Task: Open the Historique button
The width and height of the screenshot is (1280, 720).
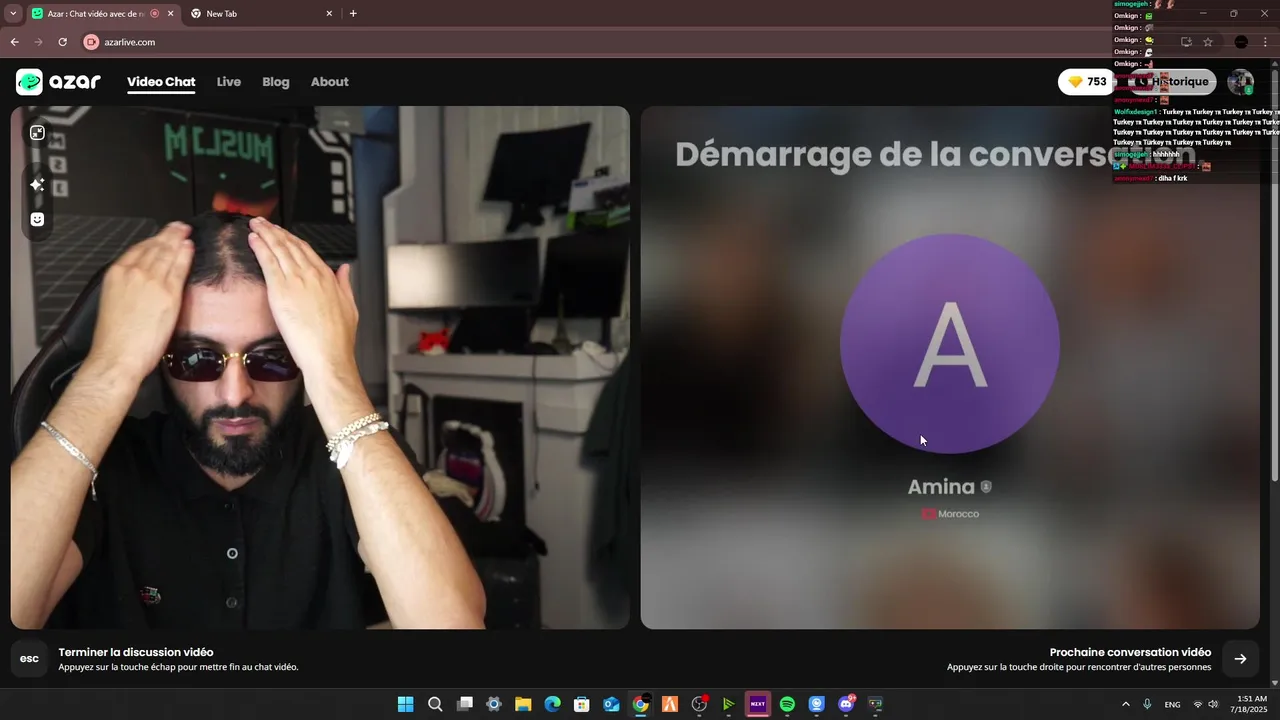Action: point(1171,82)
